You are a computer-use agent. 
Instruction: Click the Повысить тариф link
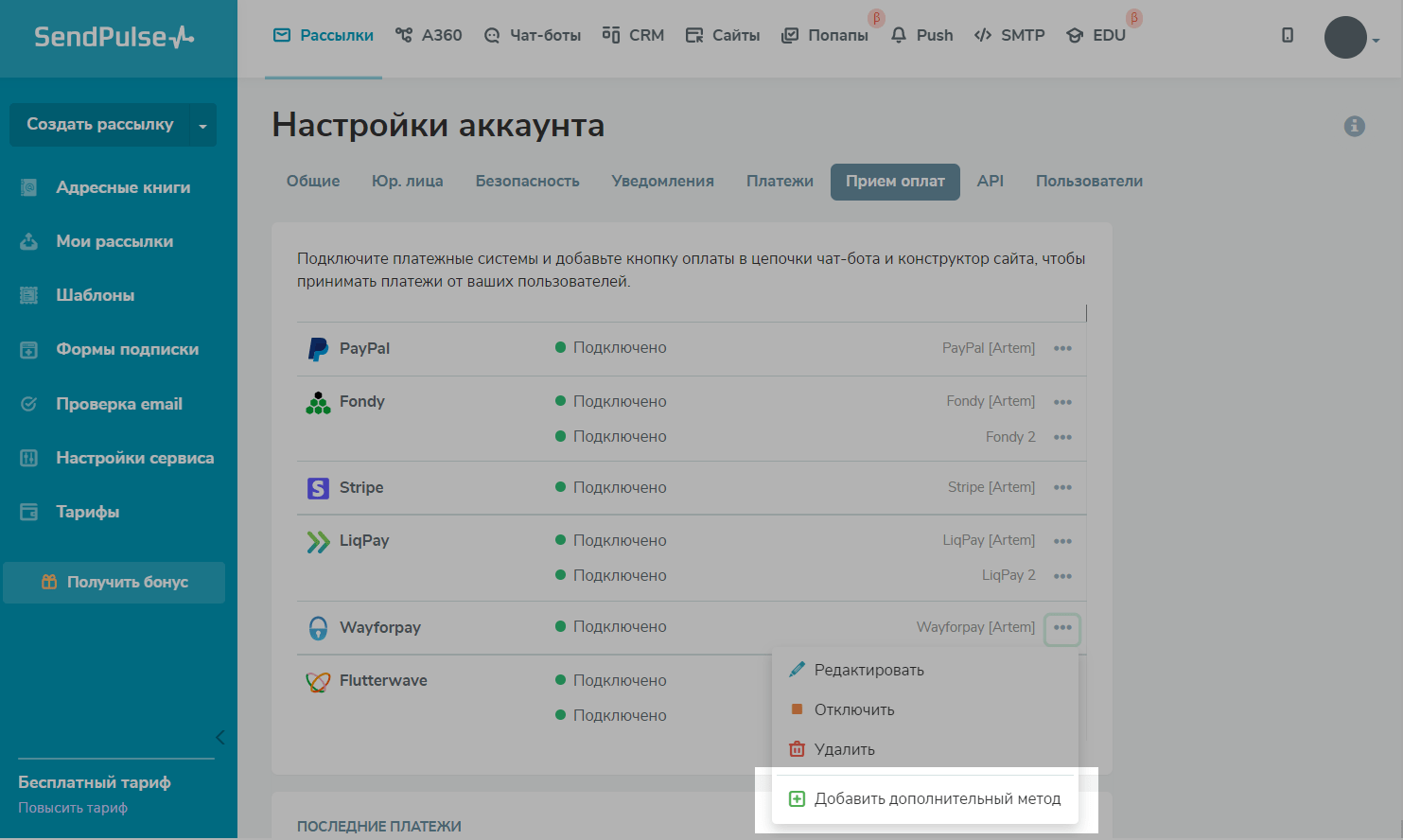pos(73,808)
